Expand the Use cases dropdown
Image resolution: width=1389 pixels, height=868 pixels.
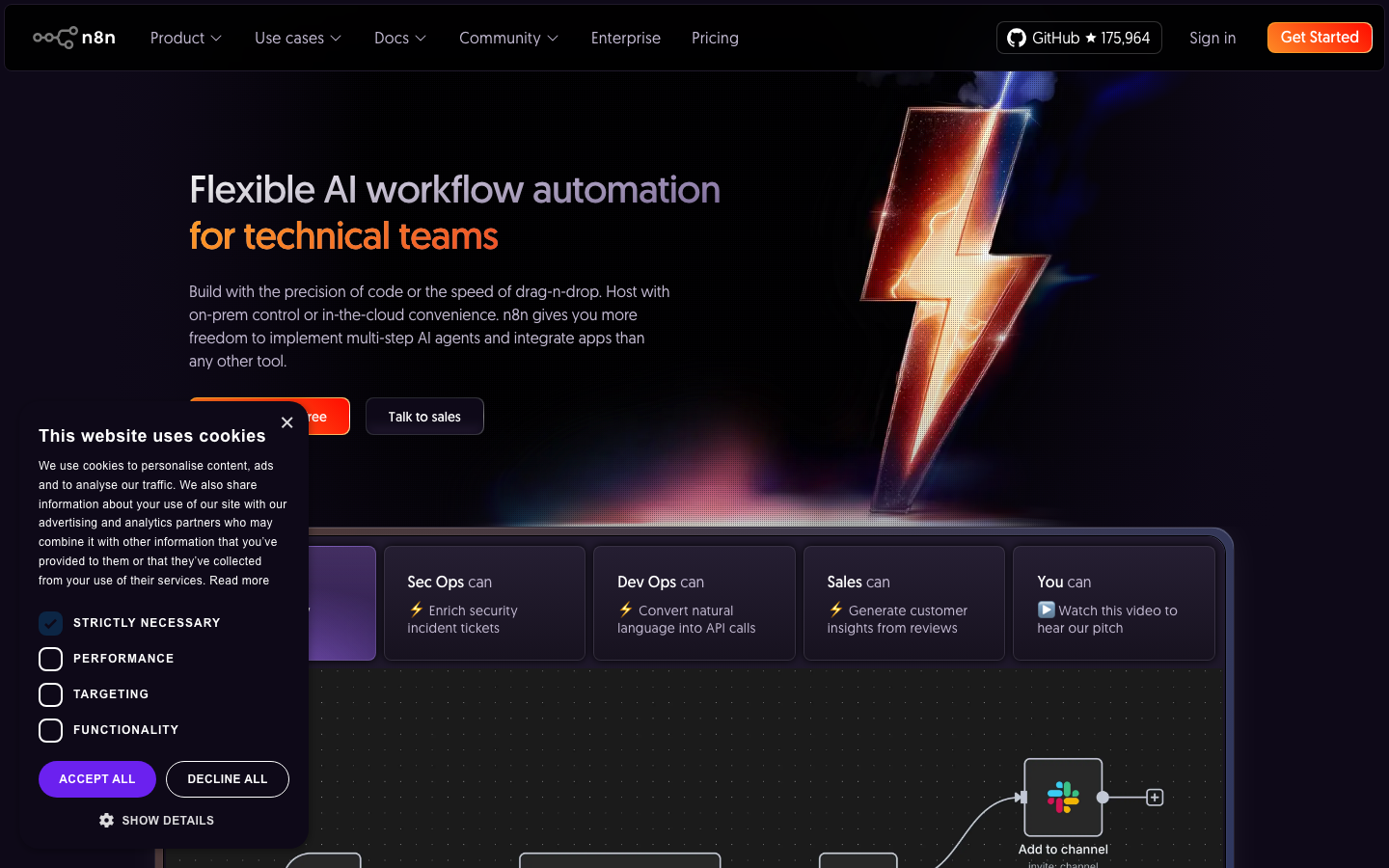(x=297, y=38)
